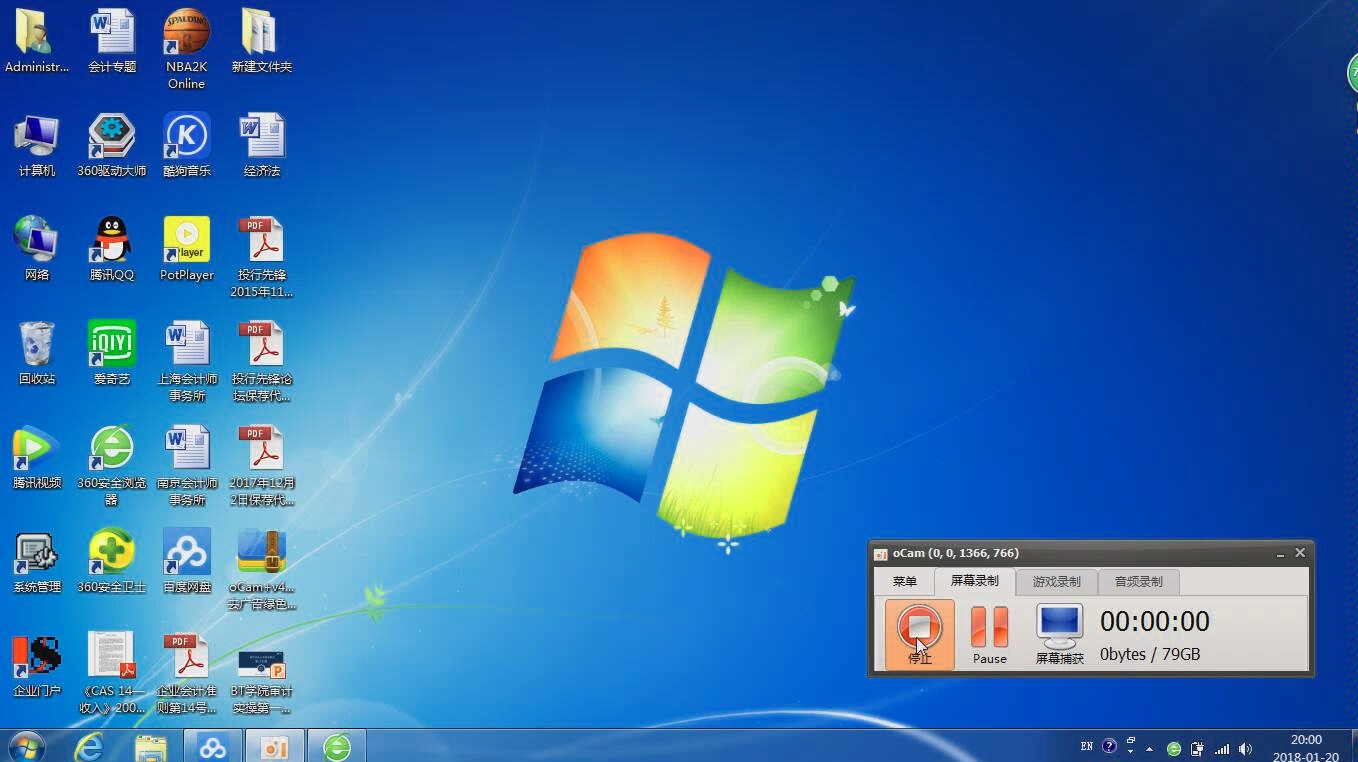Show hidden system tray icons
This screenshot has height=762, width=1358.
[1149, 748]
